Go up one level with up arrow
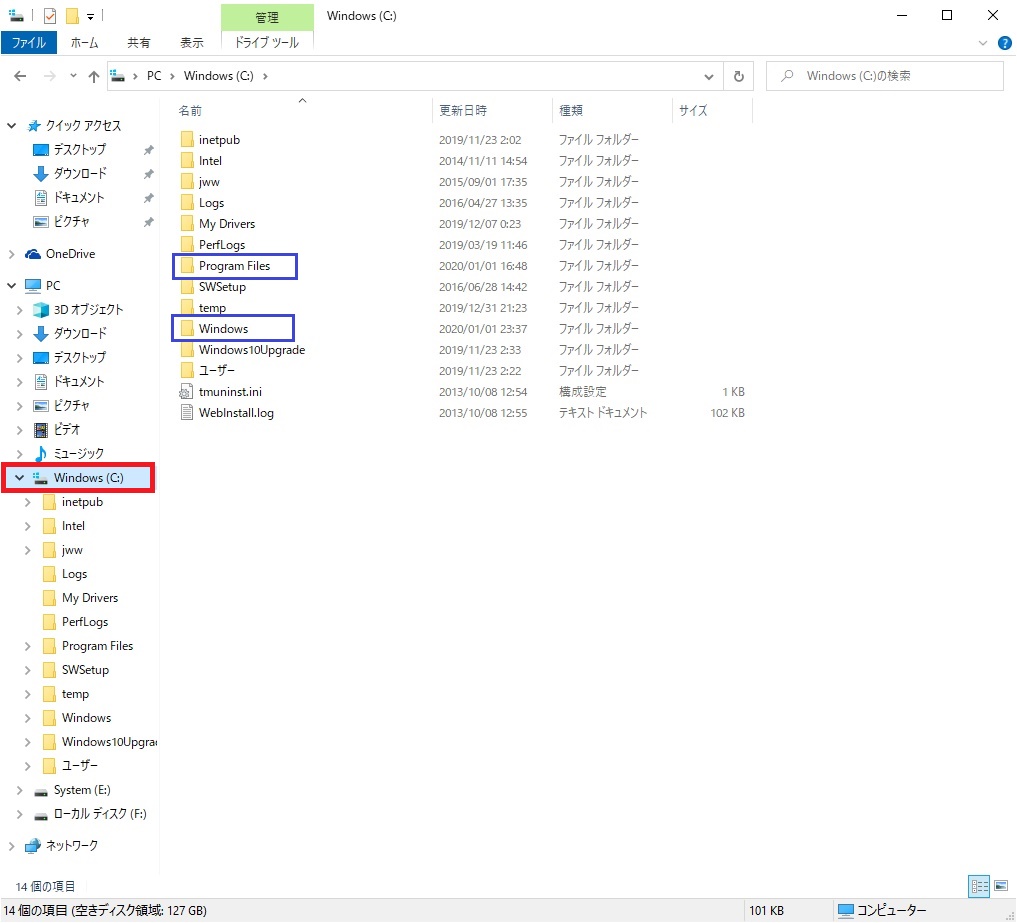This screenshot has height=923, width=1017. [x=93, y=77]
